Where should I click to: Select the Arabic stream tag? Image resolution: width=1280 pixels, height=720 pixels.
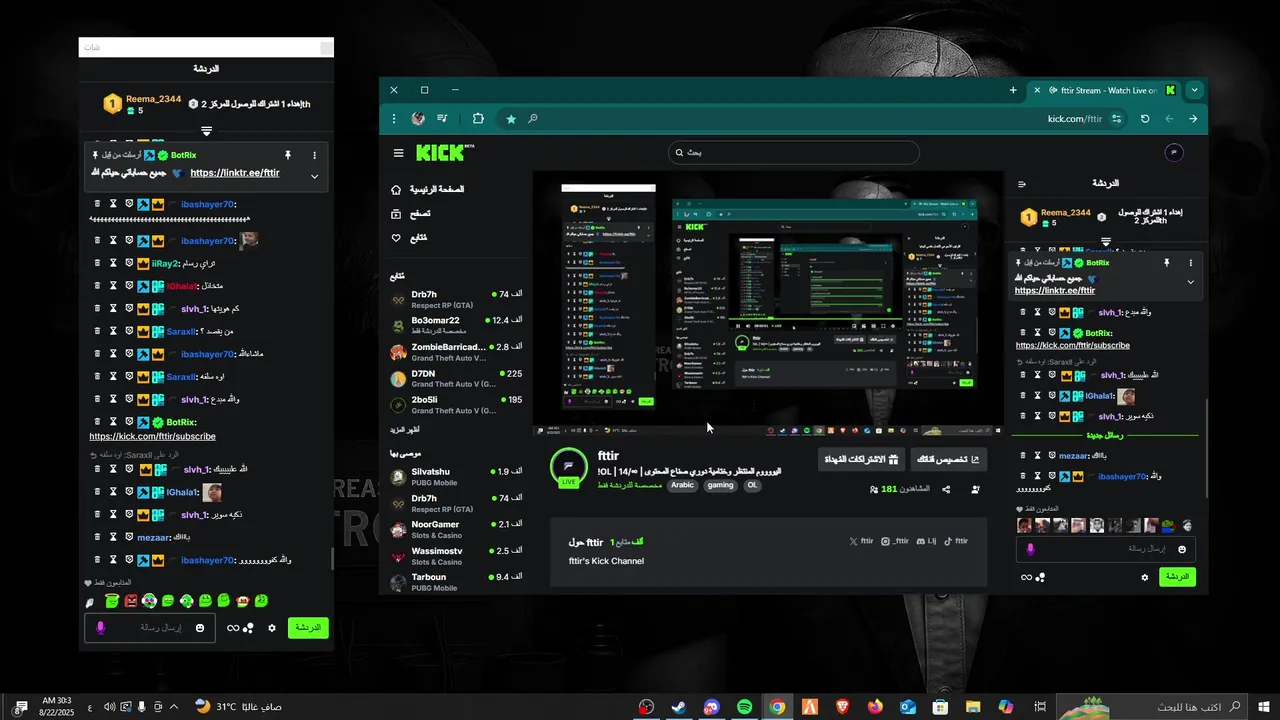click(682, 485)
